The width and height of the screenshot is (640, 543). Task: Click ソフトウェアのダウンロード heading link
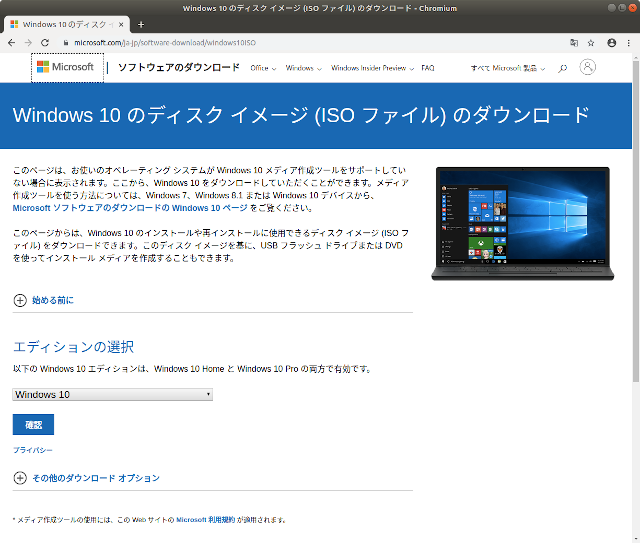tap(179, 67)
